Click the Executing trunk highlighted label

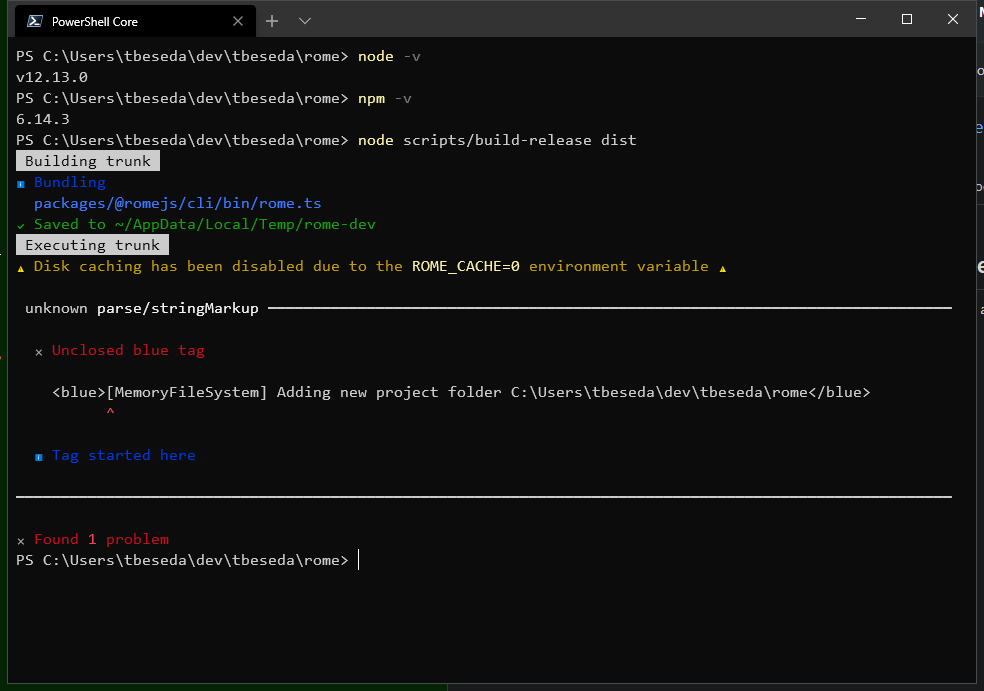click(92, 245)
